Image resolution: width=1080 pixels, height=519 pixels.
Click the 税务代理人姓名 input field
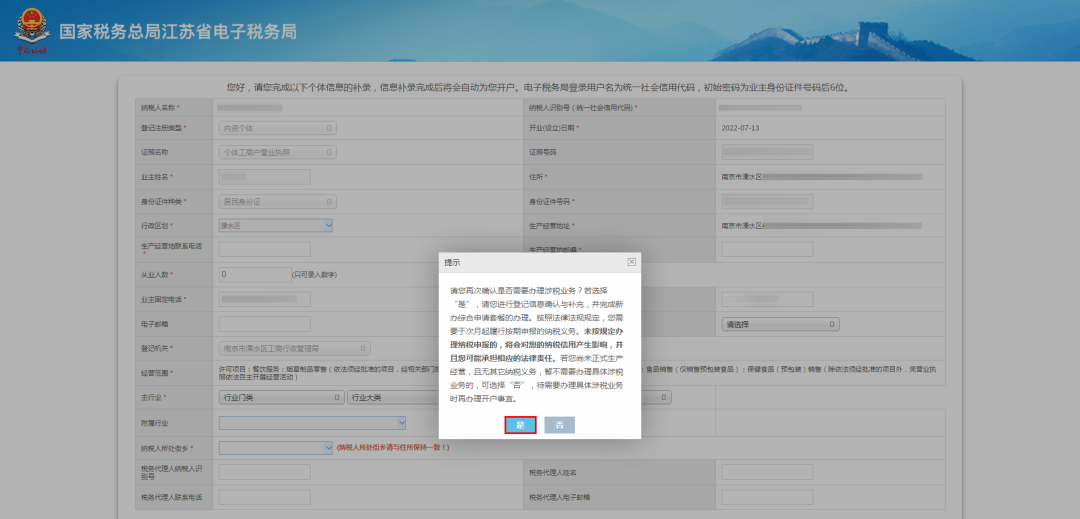click(x=767, y=472)
